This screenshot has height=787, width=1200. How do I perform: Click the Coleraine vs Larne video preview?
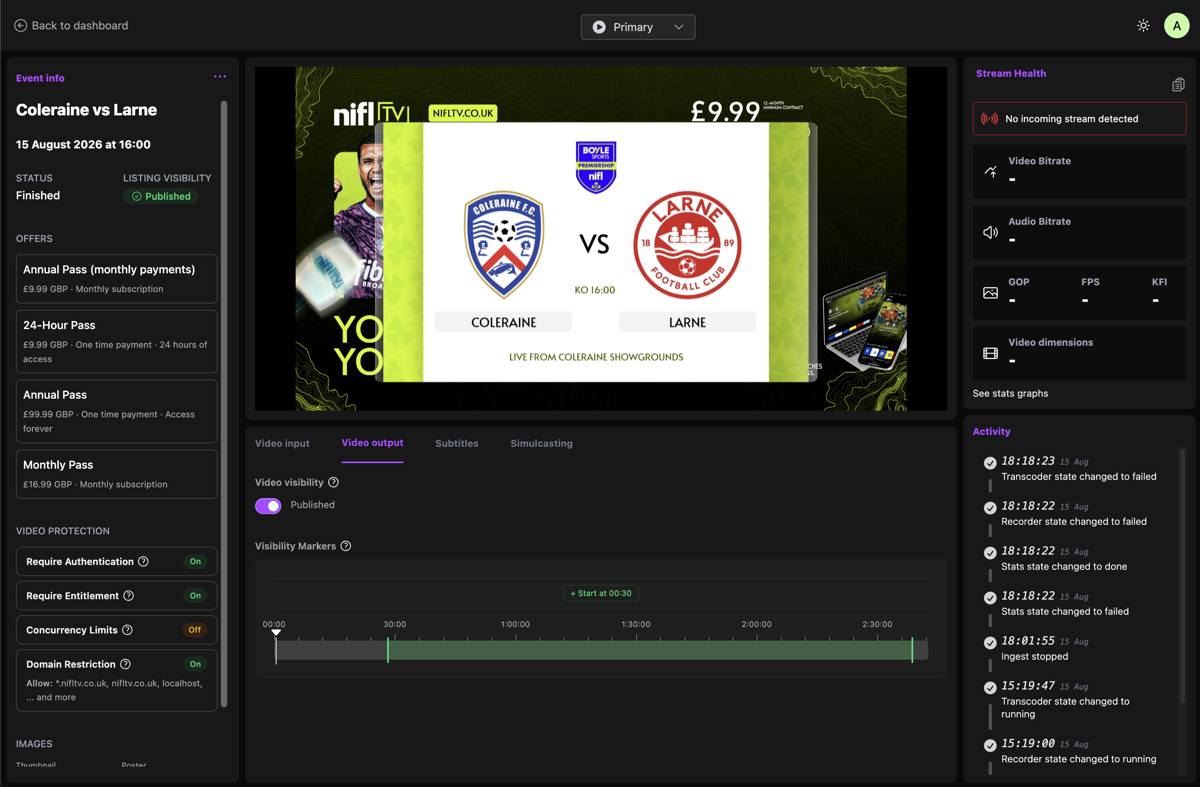pyautogui.click(x=601, y=239)
